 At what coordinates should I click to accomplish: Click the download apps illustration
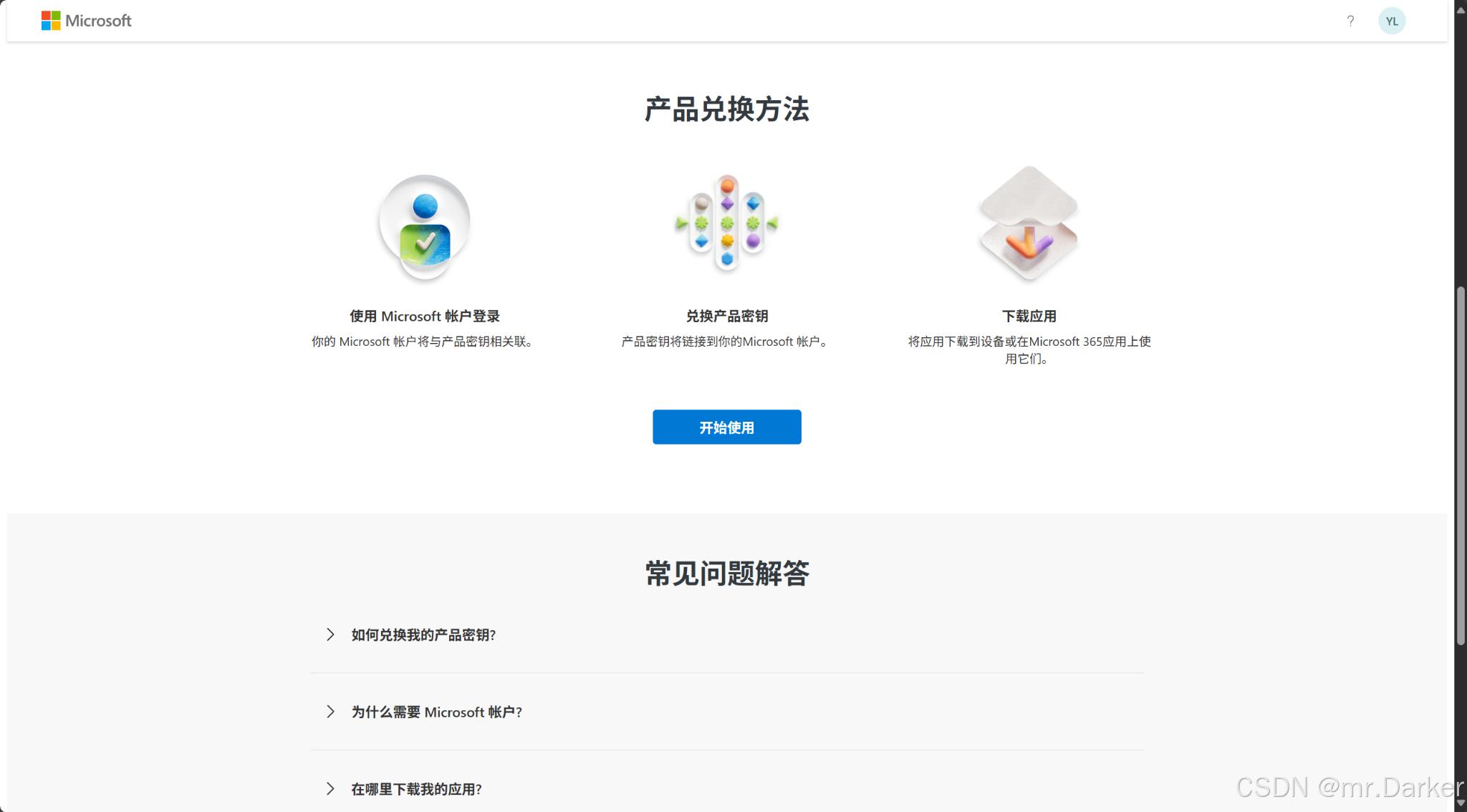pos(1029,223)
